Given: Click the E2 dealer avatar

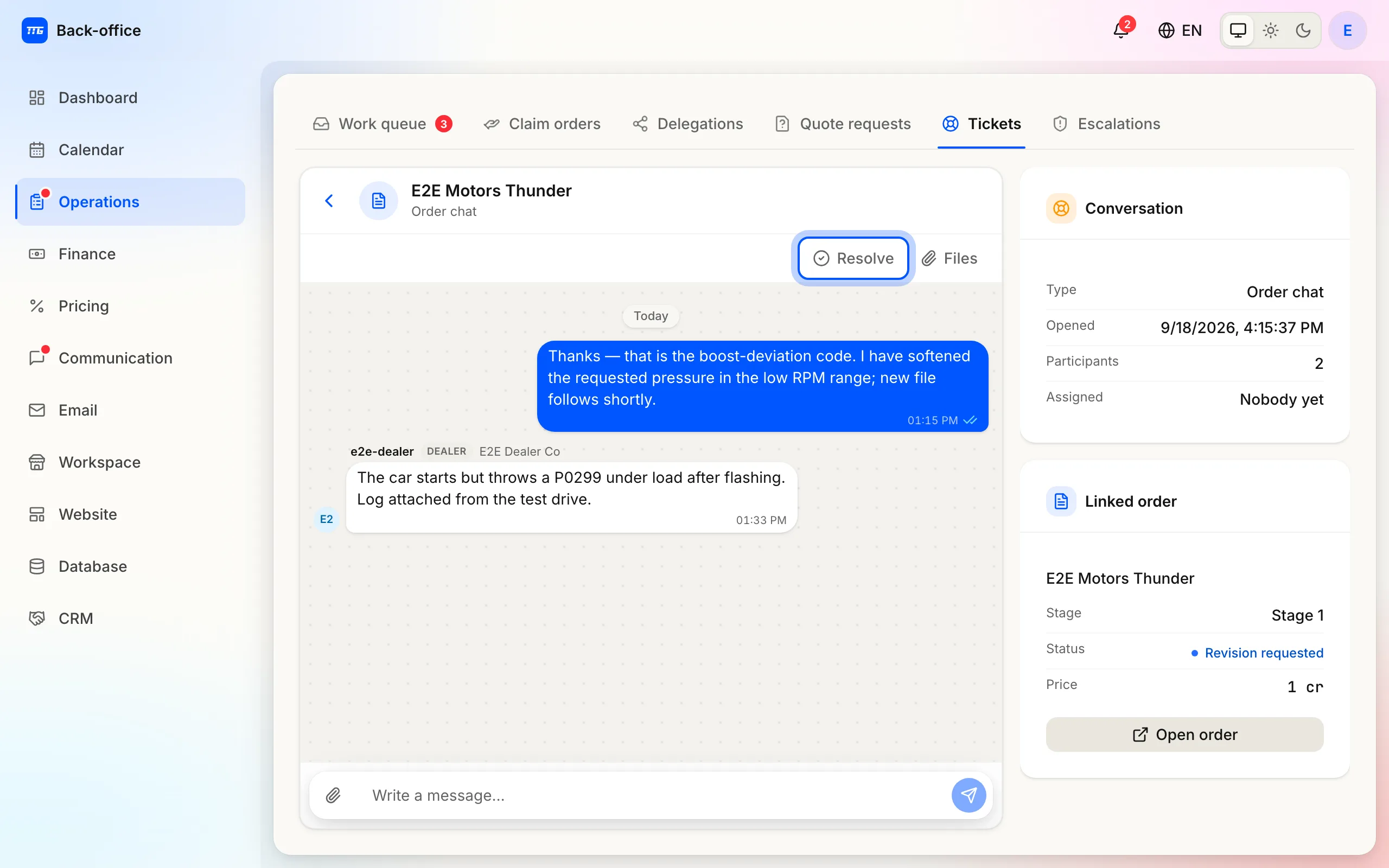Looking at the screenshot, I should click(327, 519).
